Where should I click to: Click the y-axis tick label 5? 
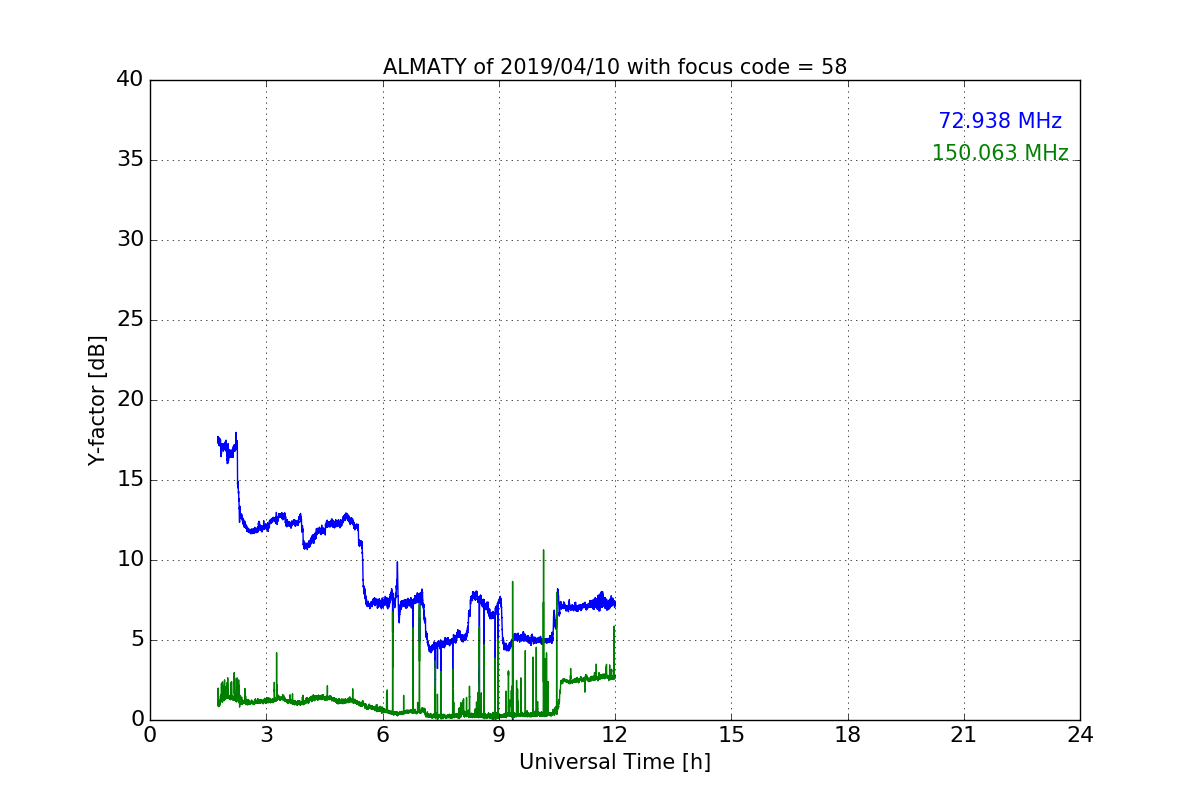tap(136, 640)
